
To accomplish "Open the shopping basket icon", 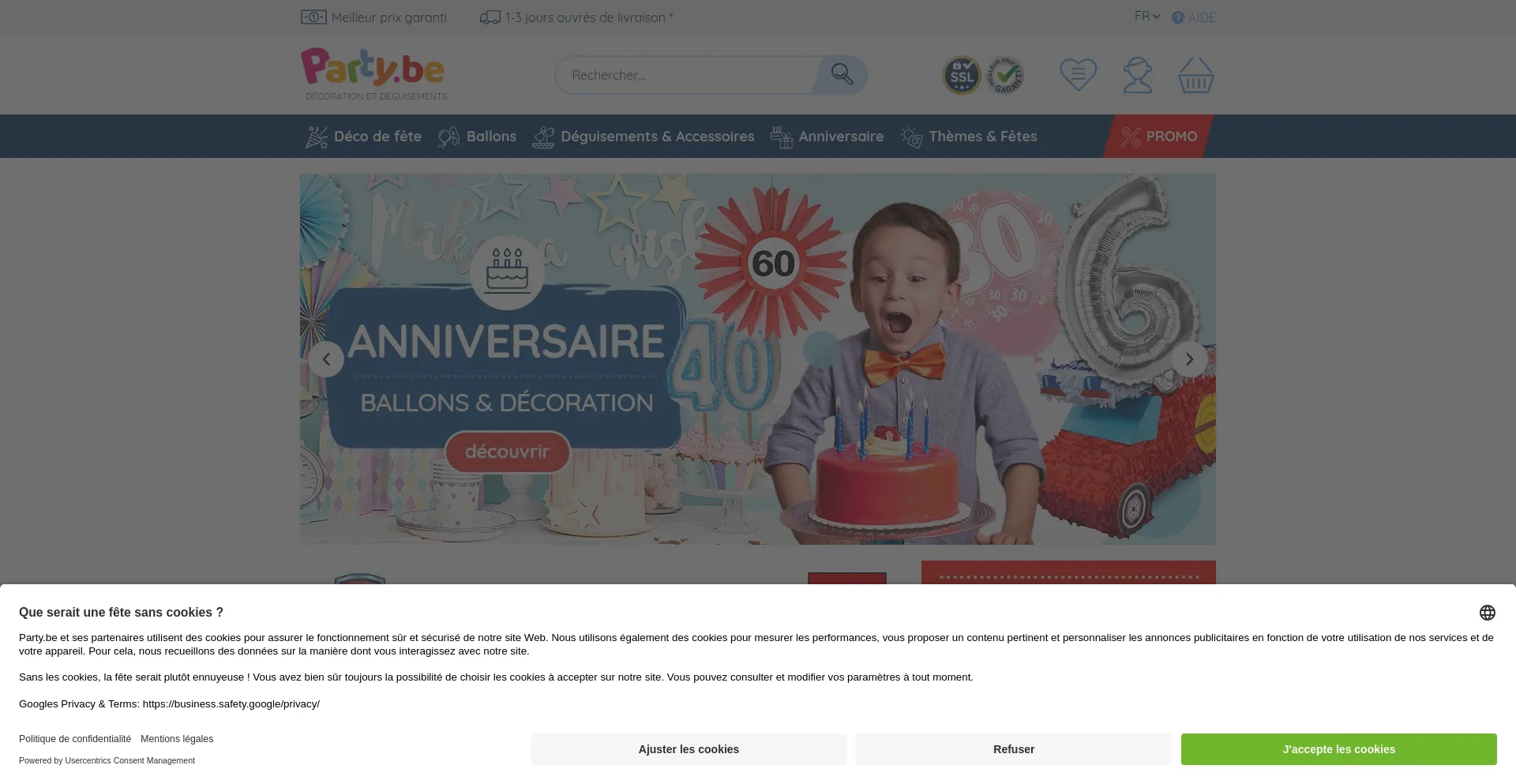I will (1195, 75).
